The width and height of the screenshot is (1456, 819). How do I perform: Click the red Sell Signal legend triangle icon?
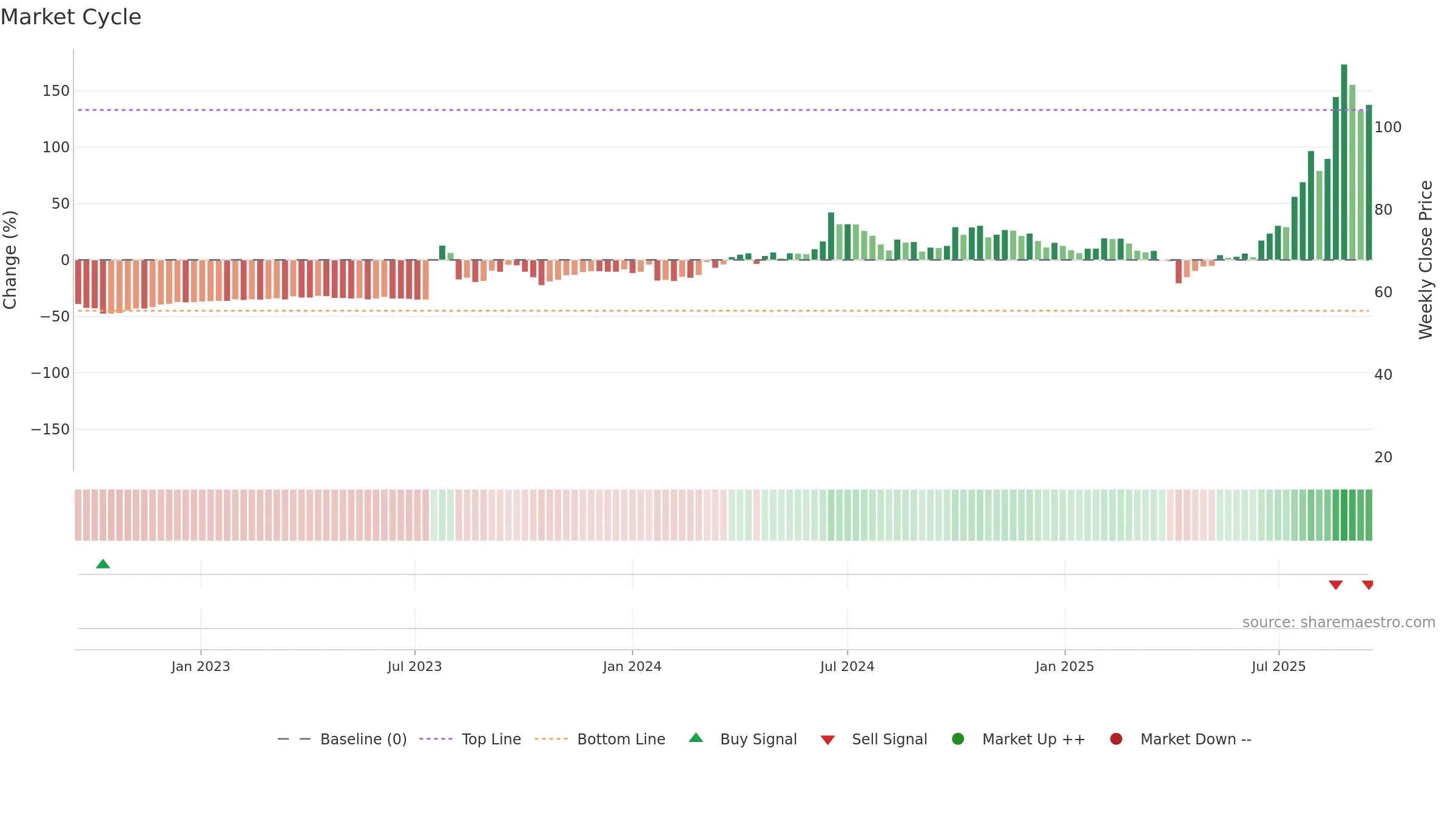tap(827, 740)
